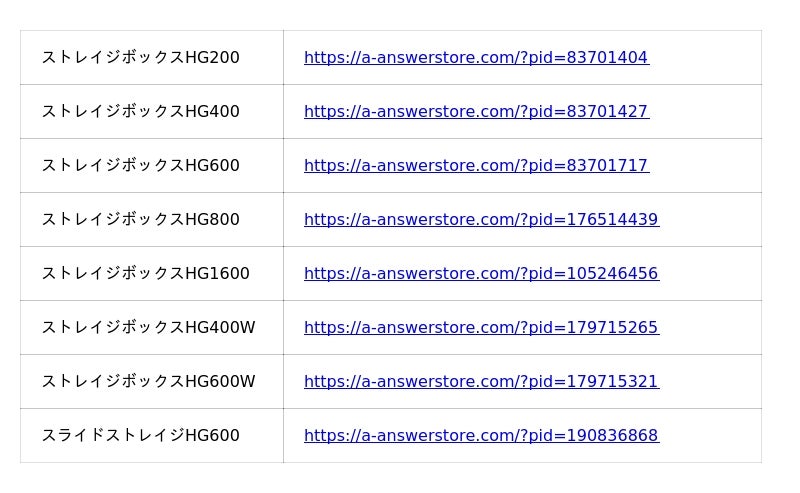Select the ストレイジボックスHG600 cell text
800x493 pixels.
tap(141, 166)
